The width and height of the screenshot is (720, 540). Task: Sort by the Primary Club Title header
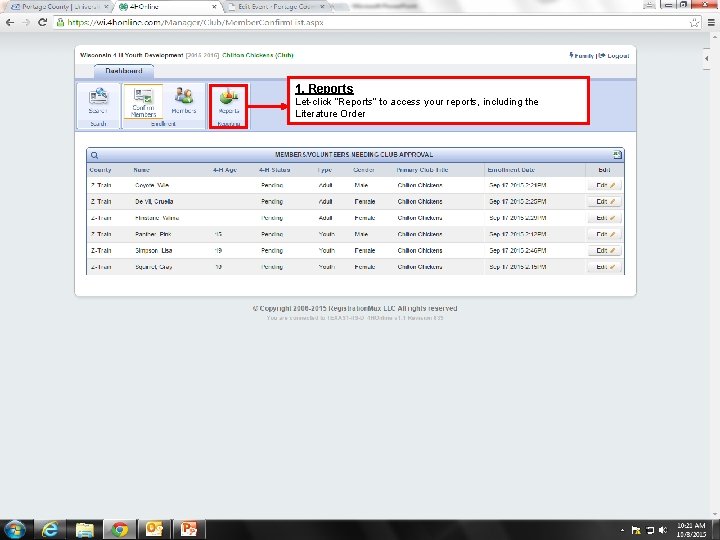coord(422,170)
